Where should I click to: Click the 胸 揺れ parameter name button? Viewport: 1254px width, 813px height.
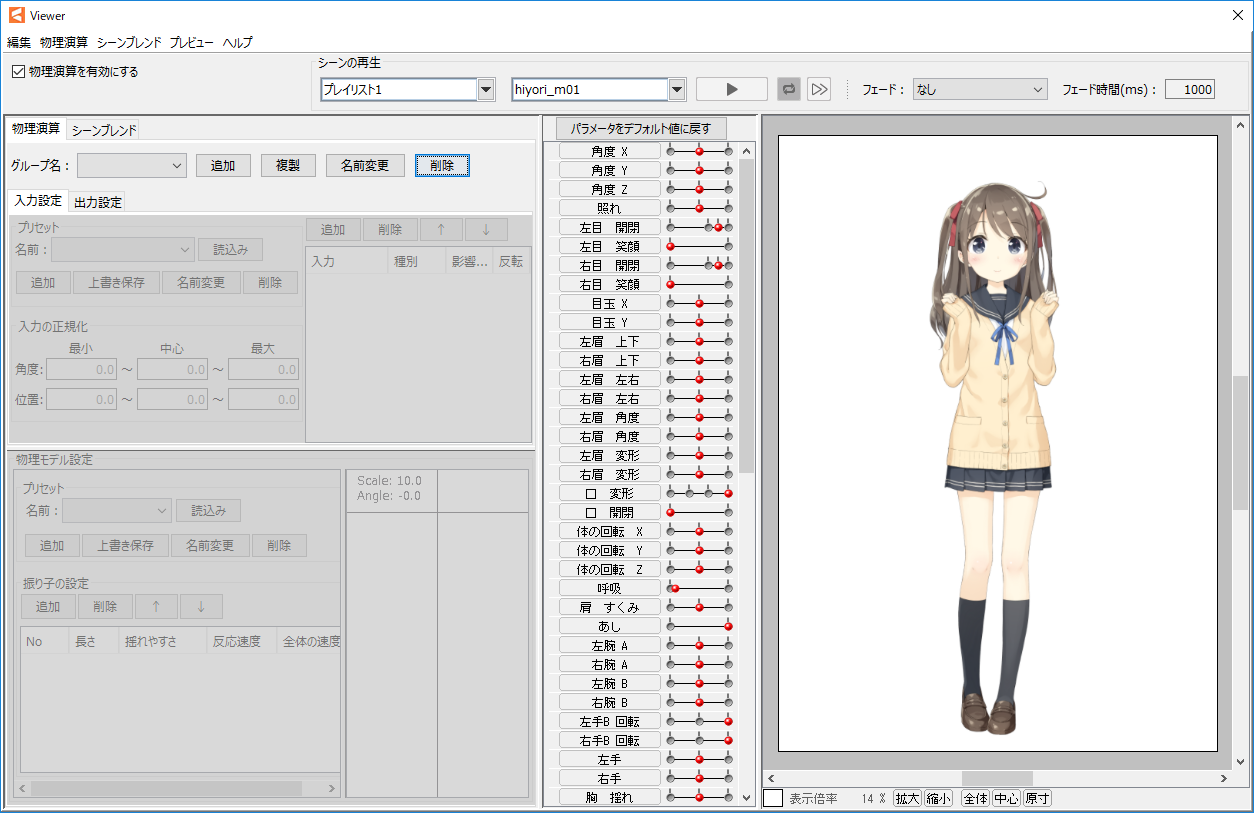(x=610, y=797)
